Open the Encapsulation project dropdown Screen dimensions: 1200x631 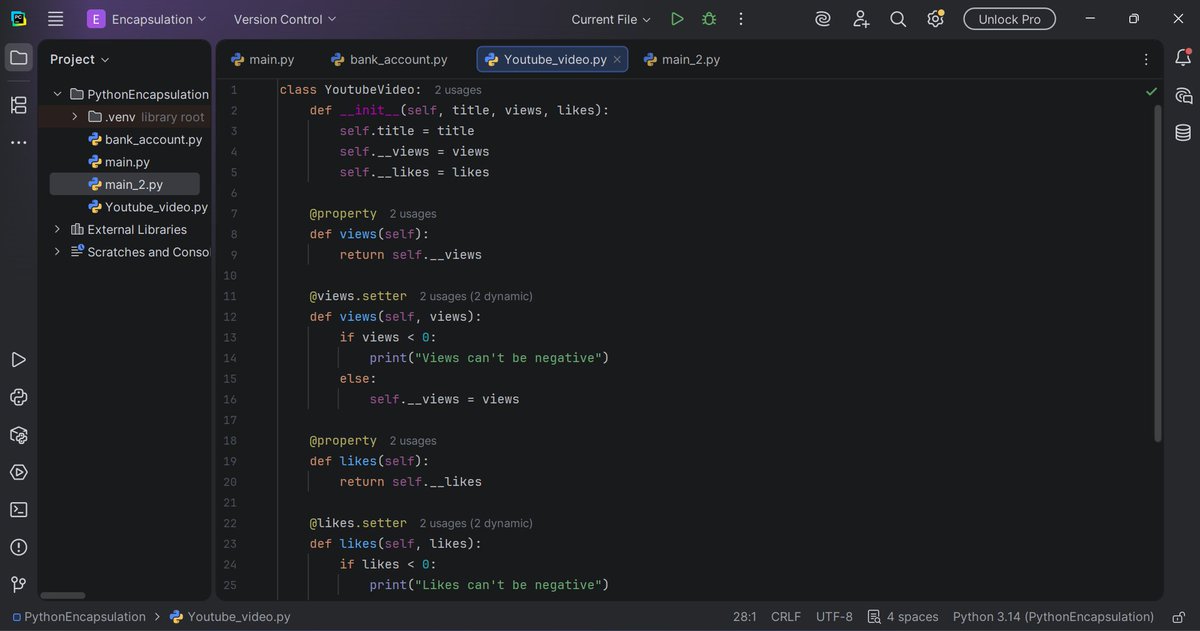tap(147, 19)
